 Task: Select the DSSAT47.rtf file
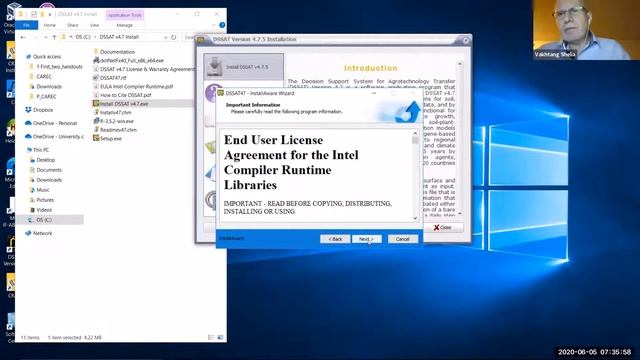(x=113, y=78)
